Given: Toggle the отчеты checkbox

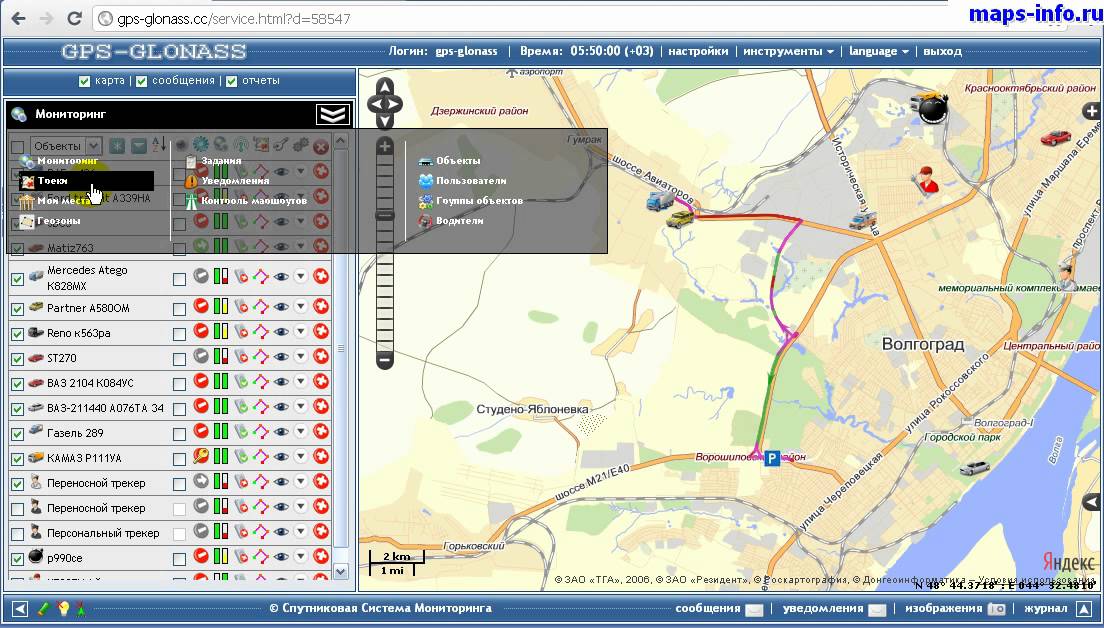Looking at the screenshot, I should click(232, 81).
